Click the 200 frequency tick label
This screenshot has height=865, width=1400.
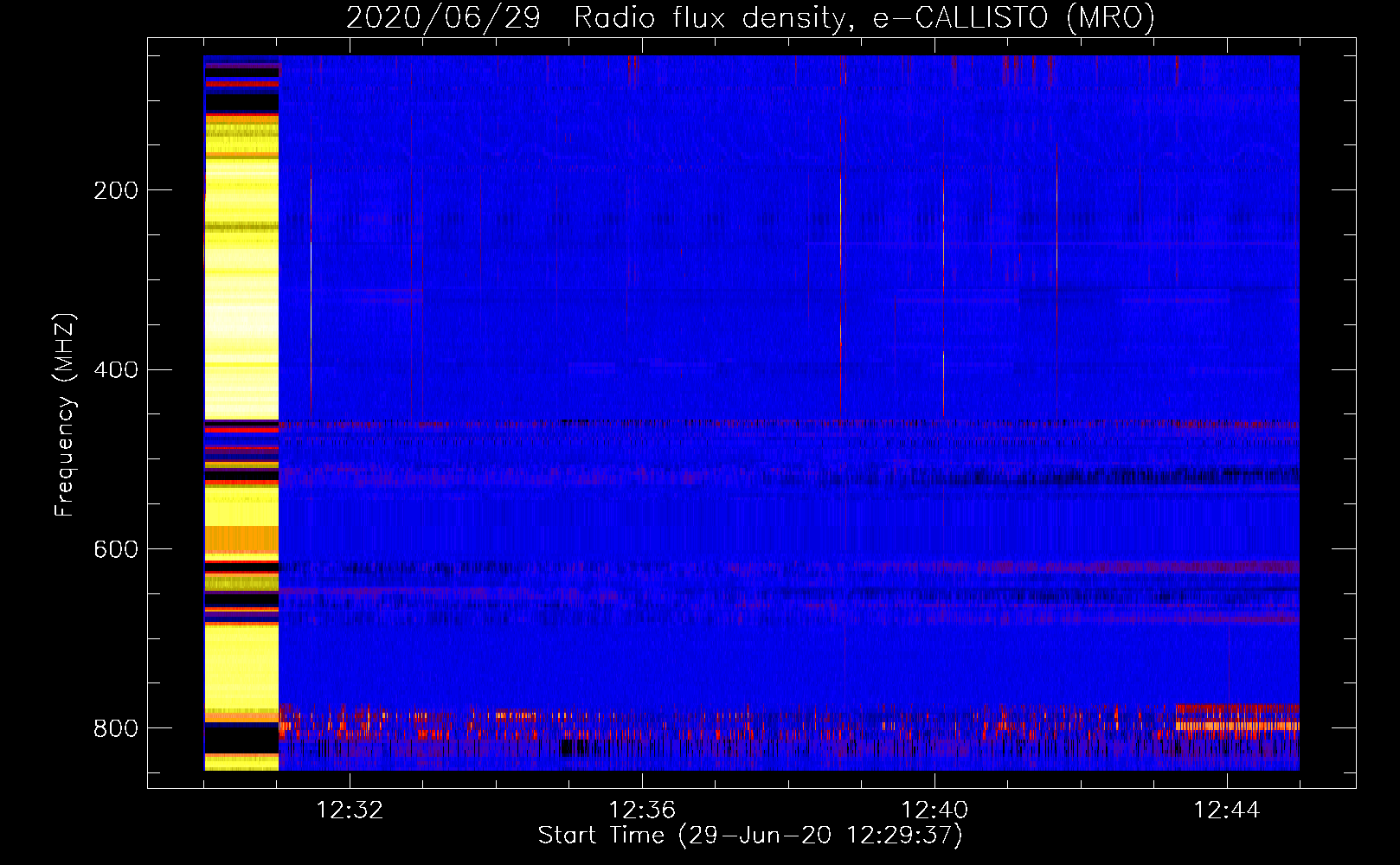tap(116, 190)
